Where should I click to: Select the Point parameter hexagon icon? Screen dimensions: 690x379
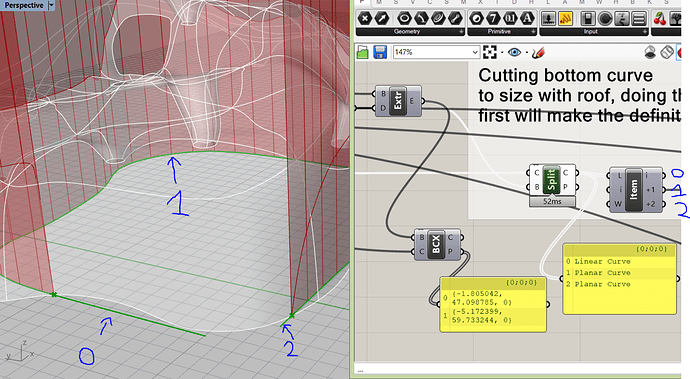coord(365,18)
